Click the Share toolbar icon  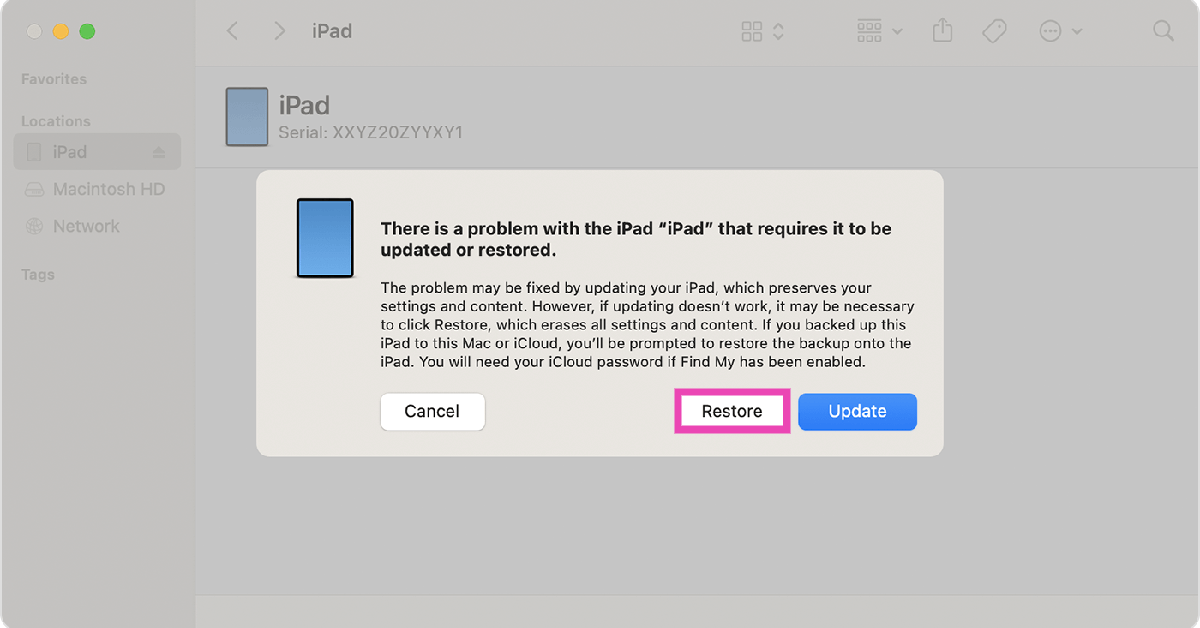[x=942, y=31]
